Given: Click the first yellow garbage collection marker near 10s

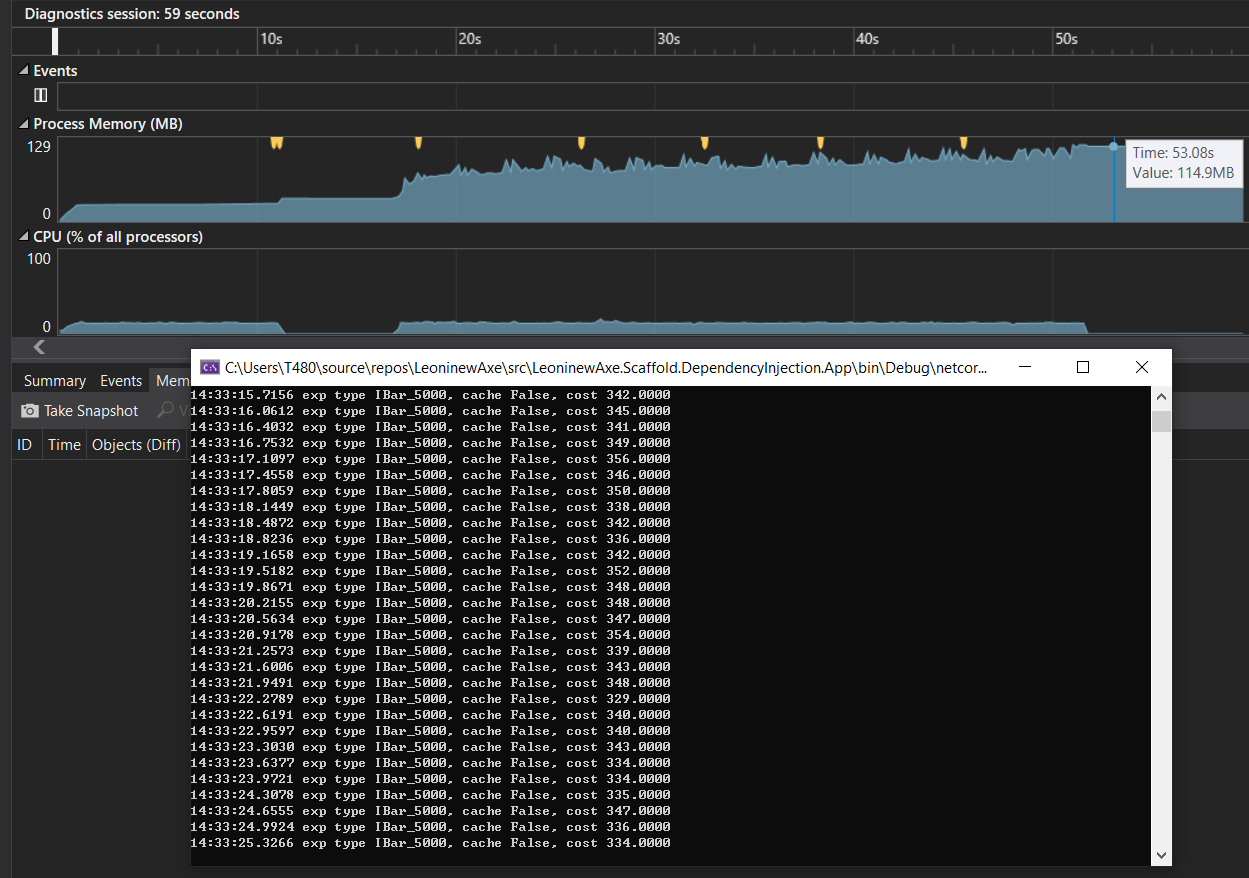Looking at the screenshot, I should click(x=276, y=143).
